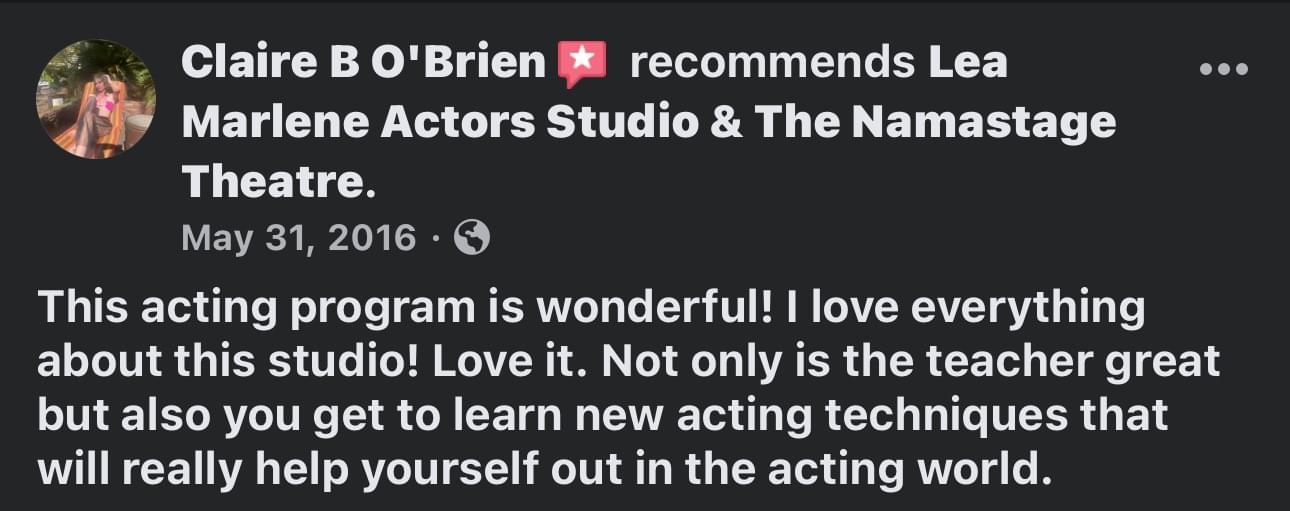
Task: Click the final line ending "acting world."
Action: 545,466
